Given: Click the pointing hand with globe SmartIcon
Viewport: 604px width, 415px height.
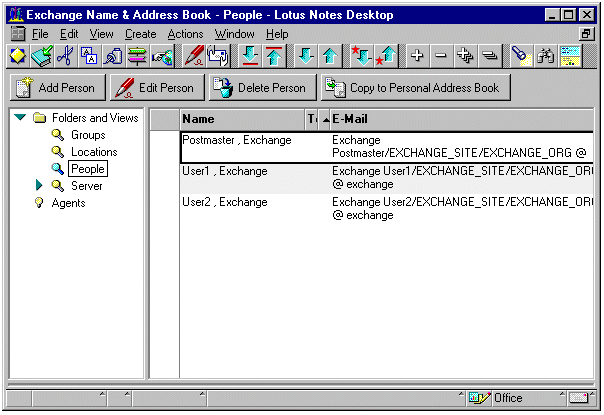Looking at the screenshot, I should (162, 56).
